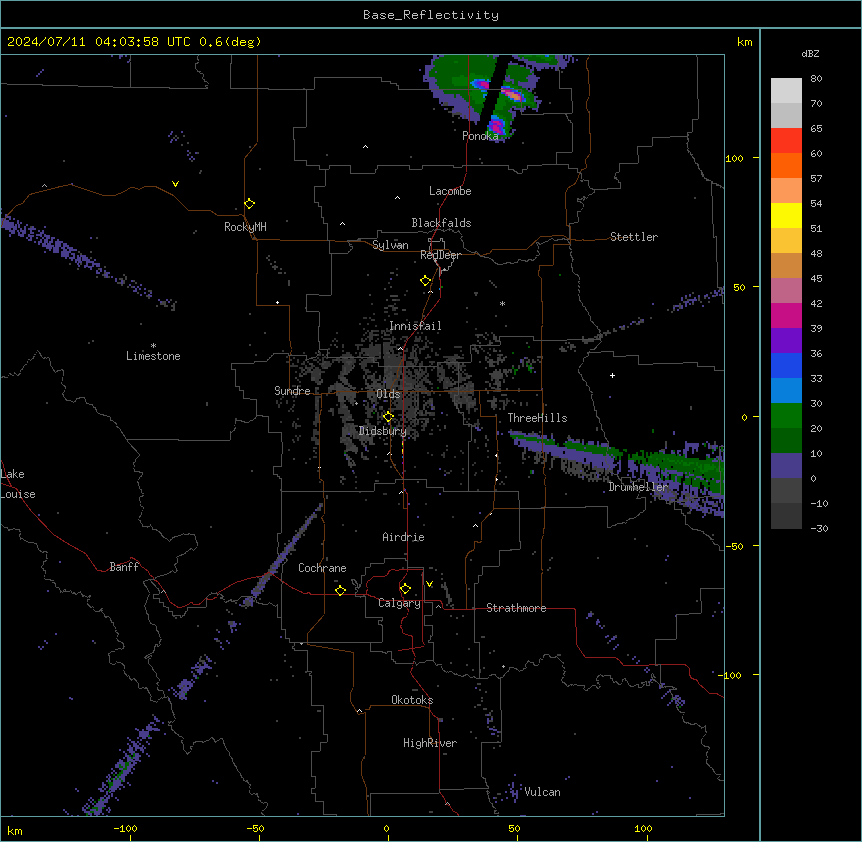Click the Olds town label
Screen dimensions: 862x842
tap(388, 394)
